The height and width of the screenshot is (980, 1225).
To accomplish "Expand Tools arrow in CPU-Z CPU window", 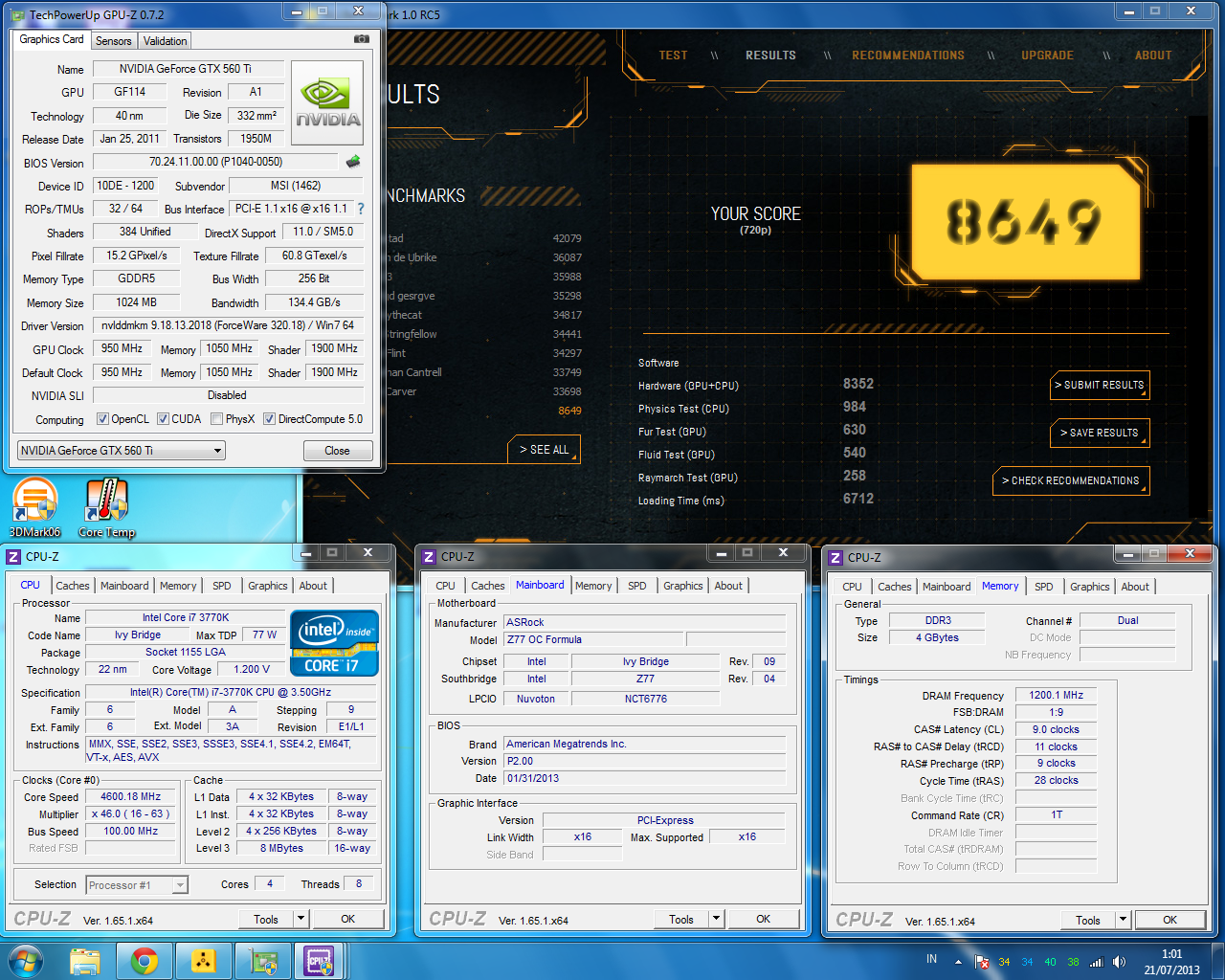I will pyautogui.click(x=301, y=919).
